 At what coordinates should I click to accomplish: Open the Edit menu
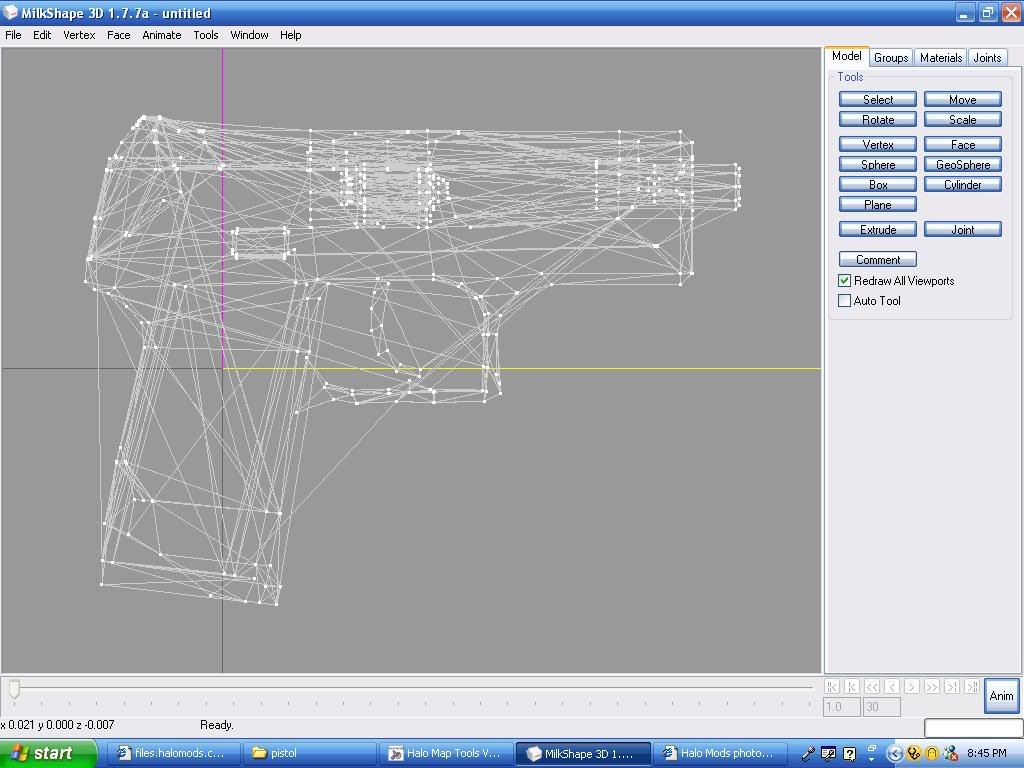pyautogui.click(x=42, y=35)
